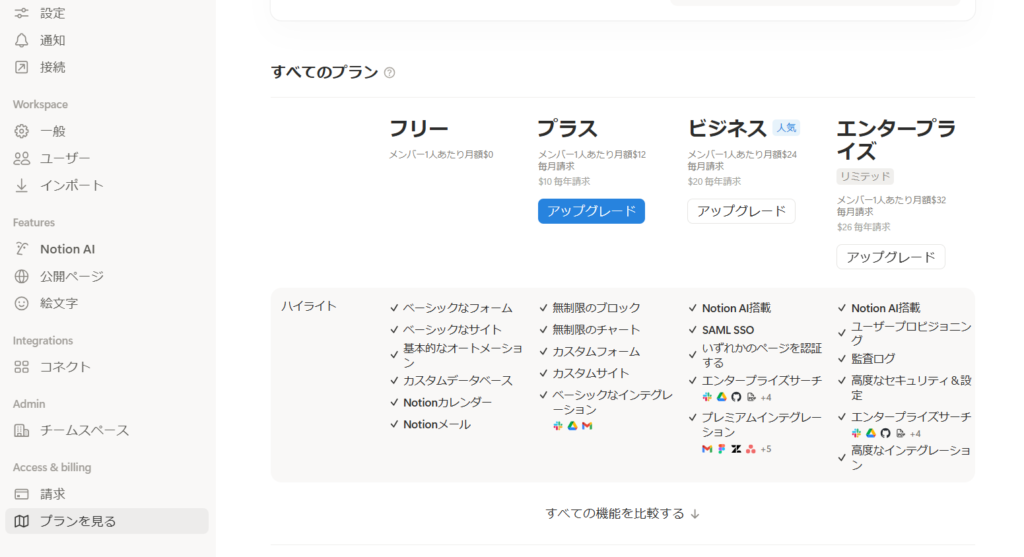Click the 通知 bell icon
Viewport: 1024px width, 557px height.
click(22, 40)
